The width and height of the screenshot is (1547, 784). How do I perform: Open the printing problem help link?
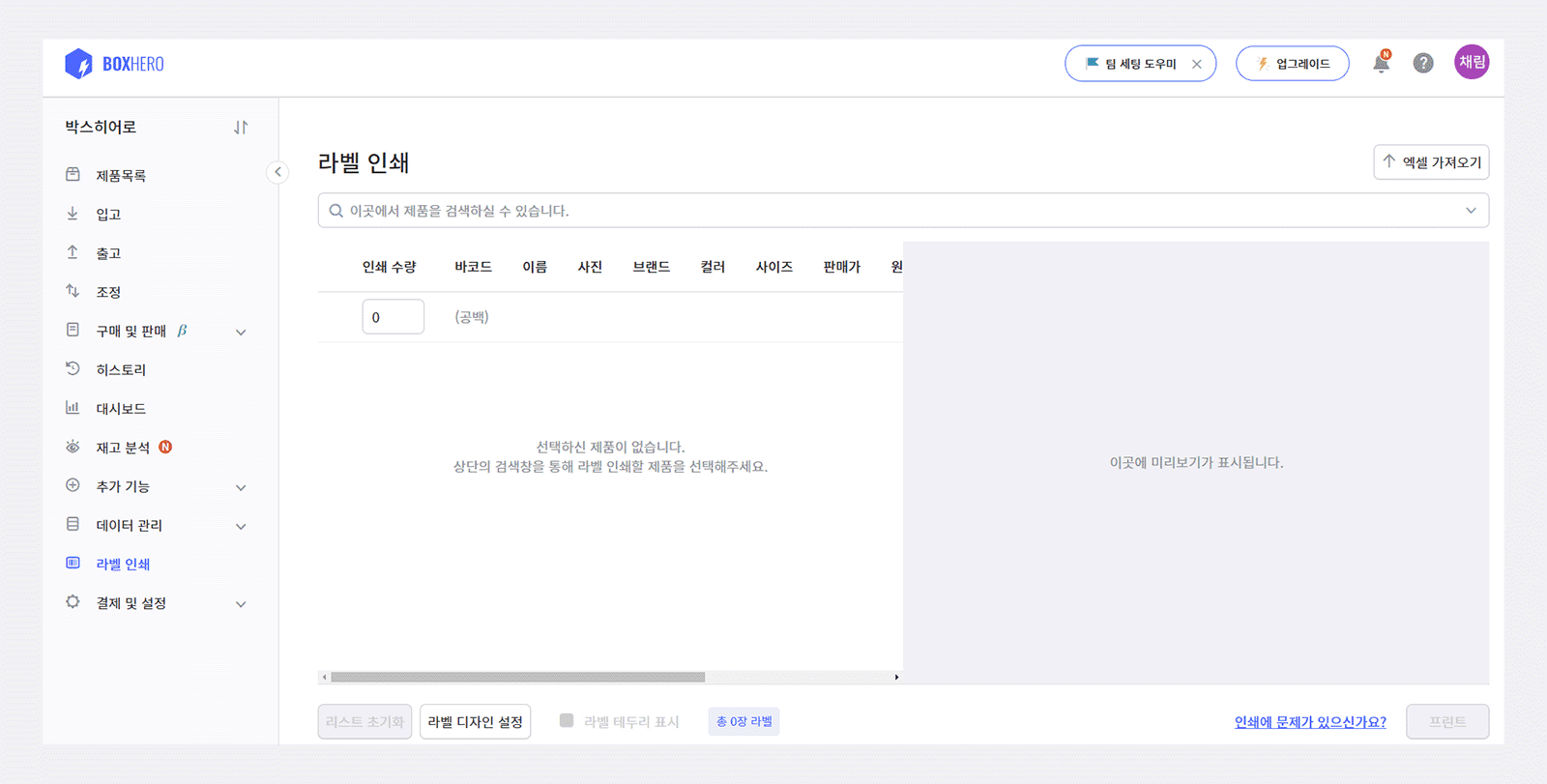(1310, 722)
